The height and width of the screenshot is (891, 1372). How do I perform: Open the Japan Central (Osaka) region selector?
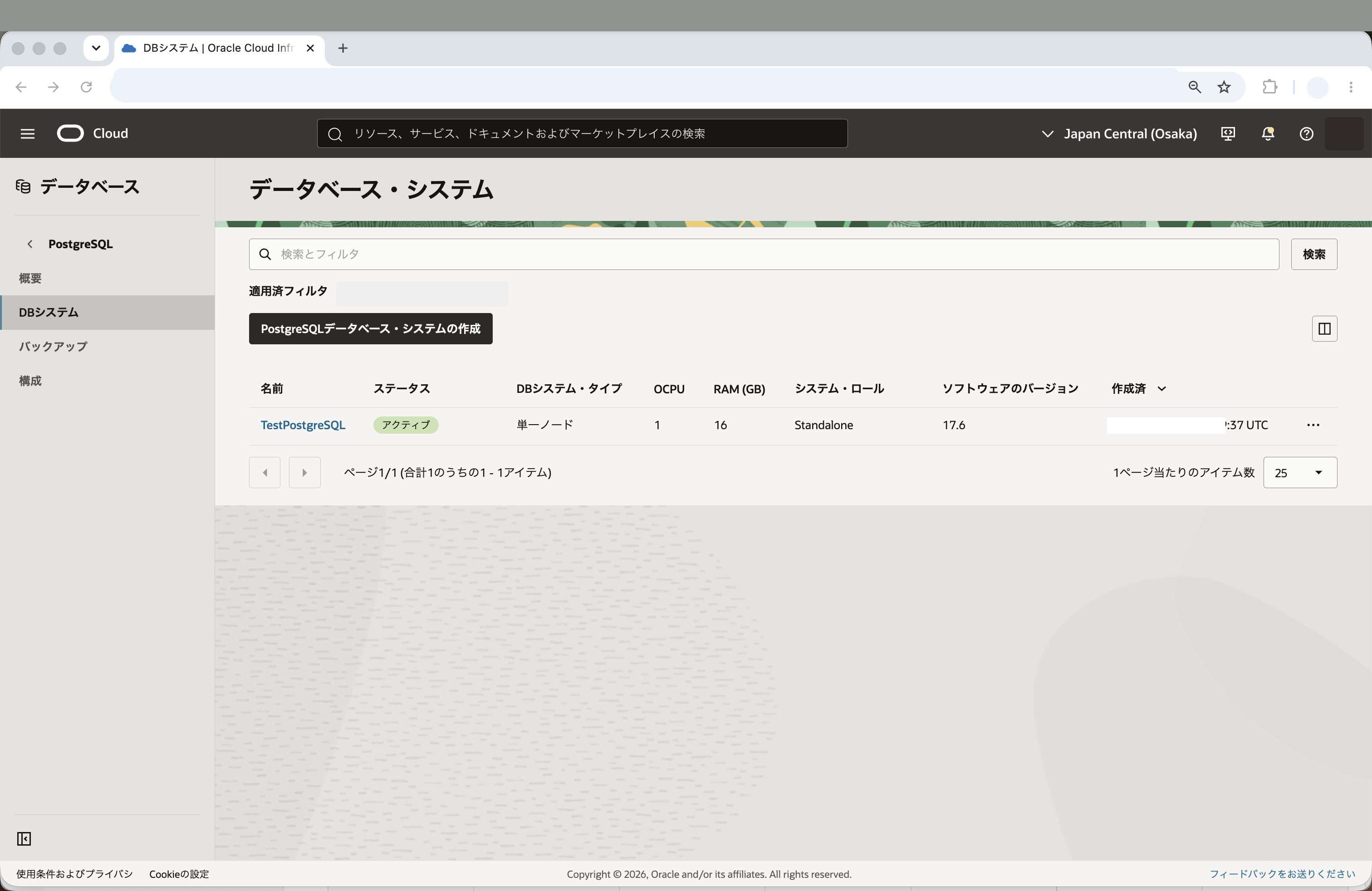pos(1119,134)
